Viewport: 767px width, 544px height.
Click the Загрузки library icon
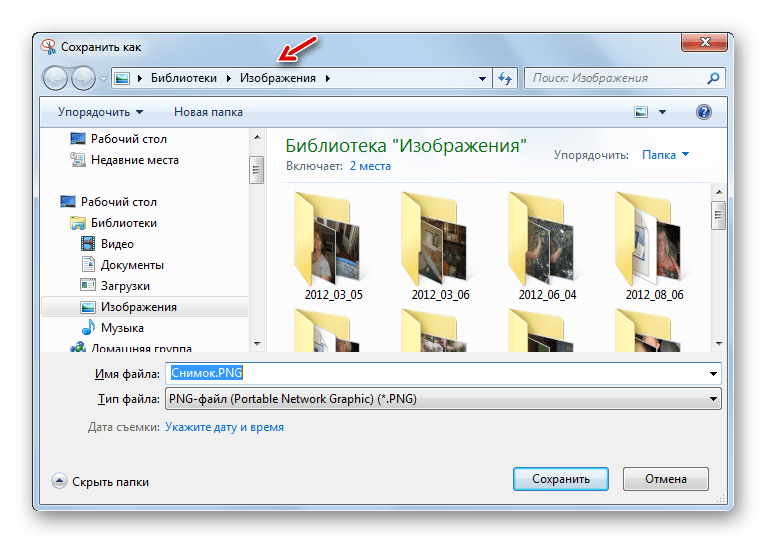pos(88,285)
